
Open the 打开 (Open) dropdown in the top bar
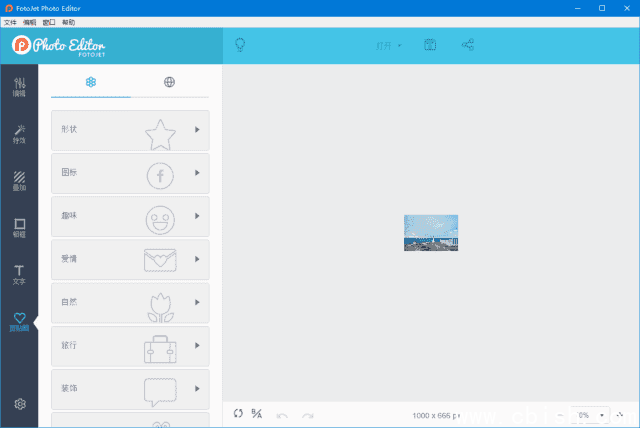pyautogui.click(x=389, y=45)
